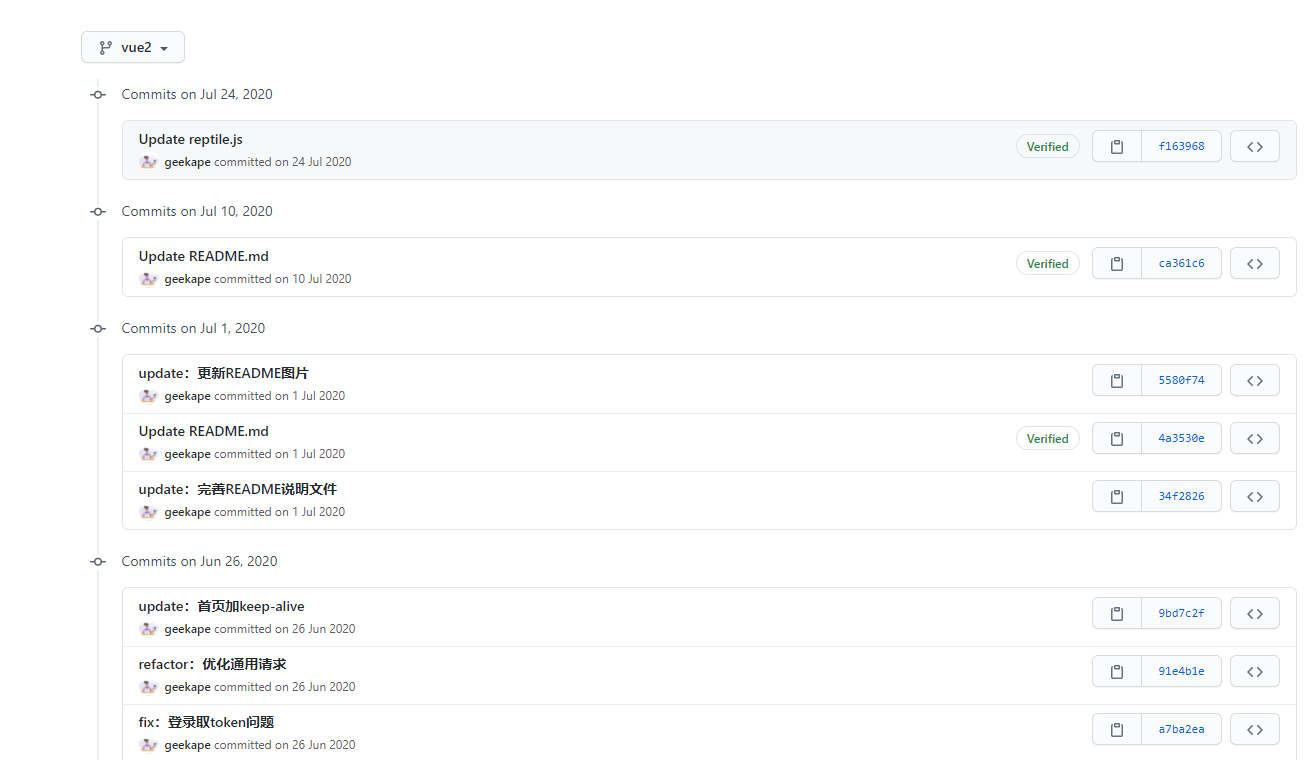
Task: Open 'Update README.md' commit from 10 Jul
Action: 203,256
